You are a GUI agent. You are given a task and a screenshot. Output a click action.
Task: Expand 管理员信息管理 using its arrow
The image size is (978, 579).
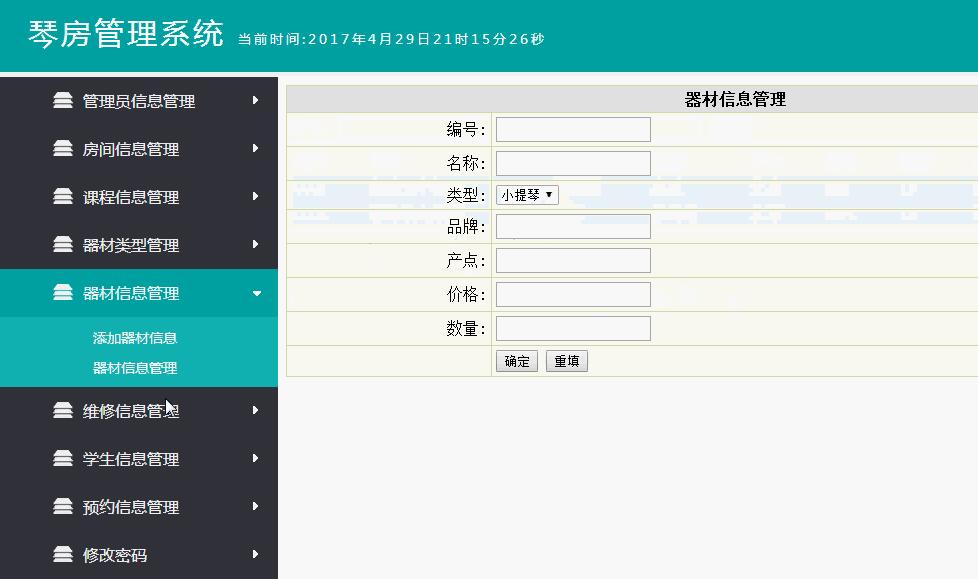(x=256, y=100)
